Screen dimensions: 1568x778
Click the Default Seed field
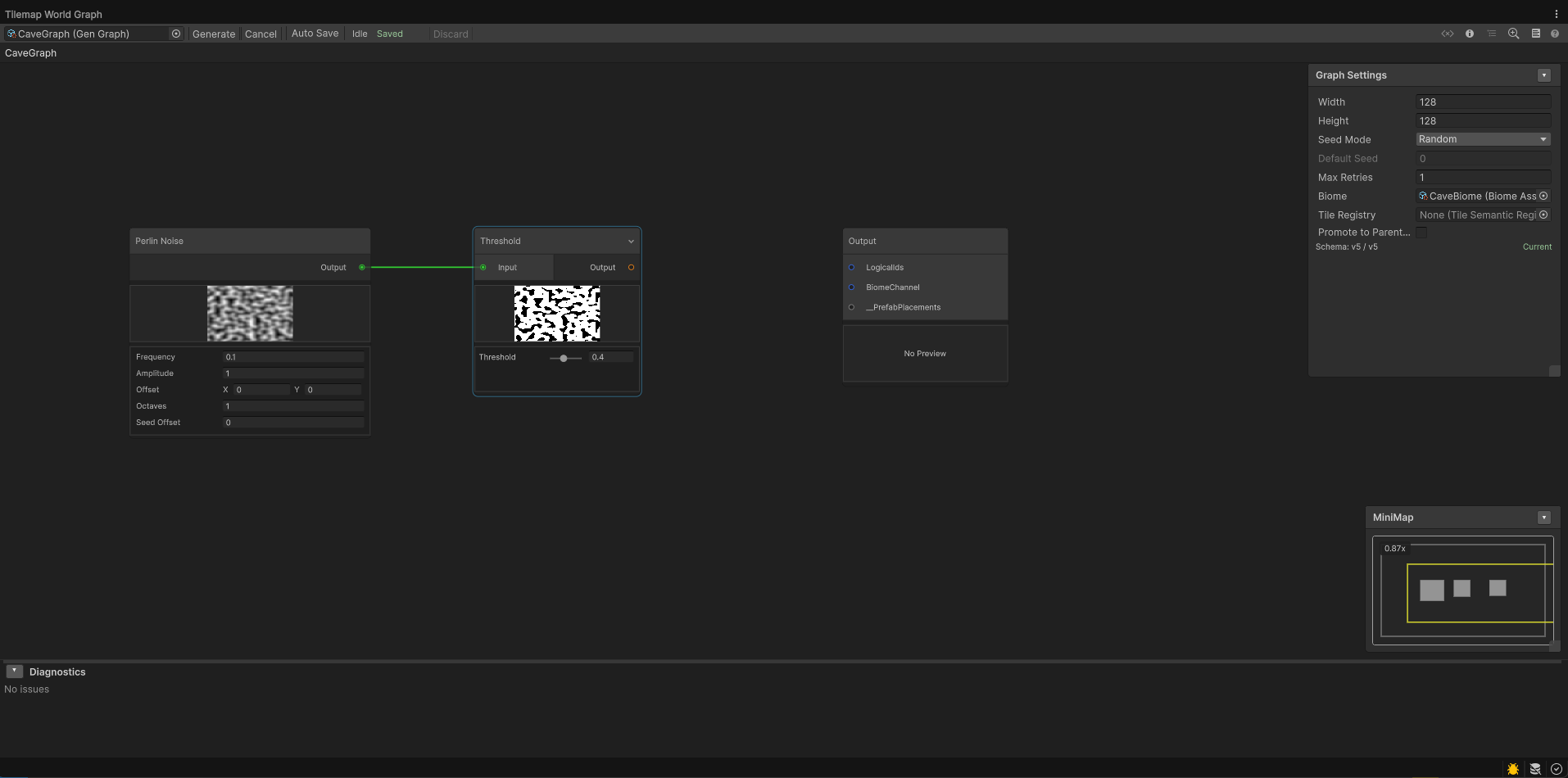tap(1483, 158)
